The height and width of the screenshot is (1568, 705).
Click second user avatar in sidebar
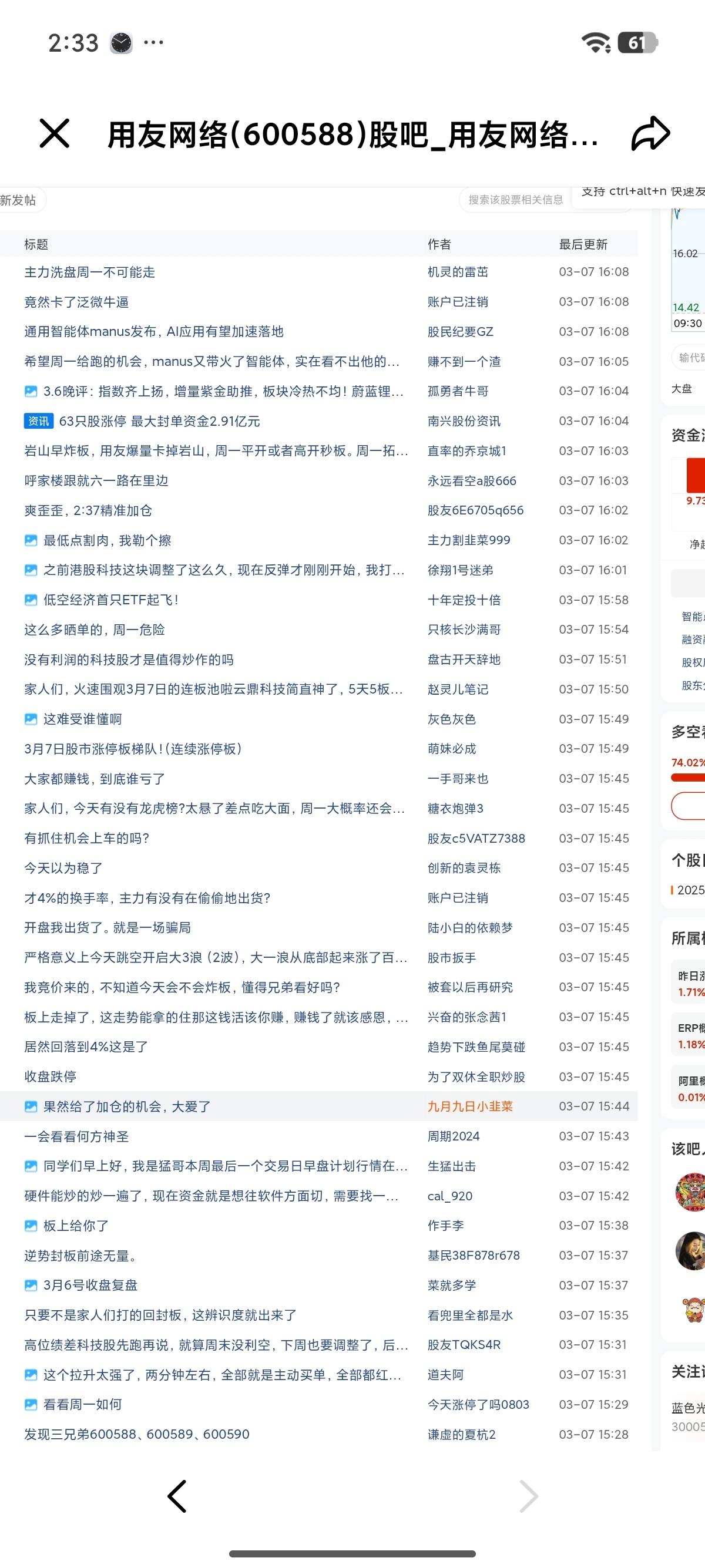[x=690, y=1250]
